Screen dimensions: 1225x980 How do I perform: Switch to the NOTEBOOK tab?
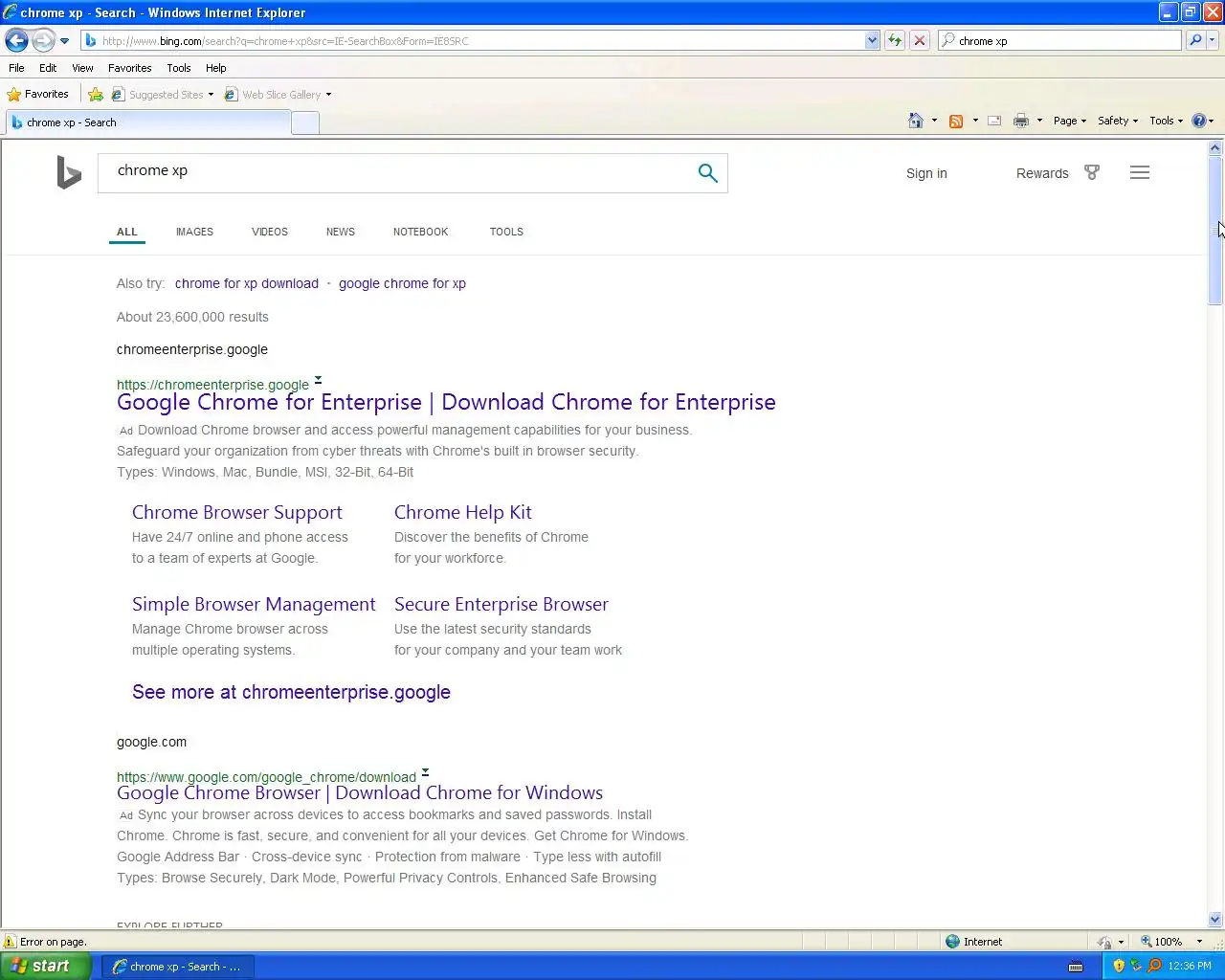(420, 232)
